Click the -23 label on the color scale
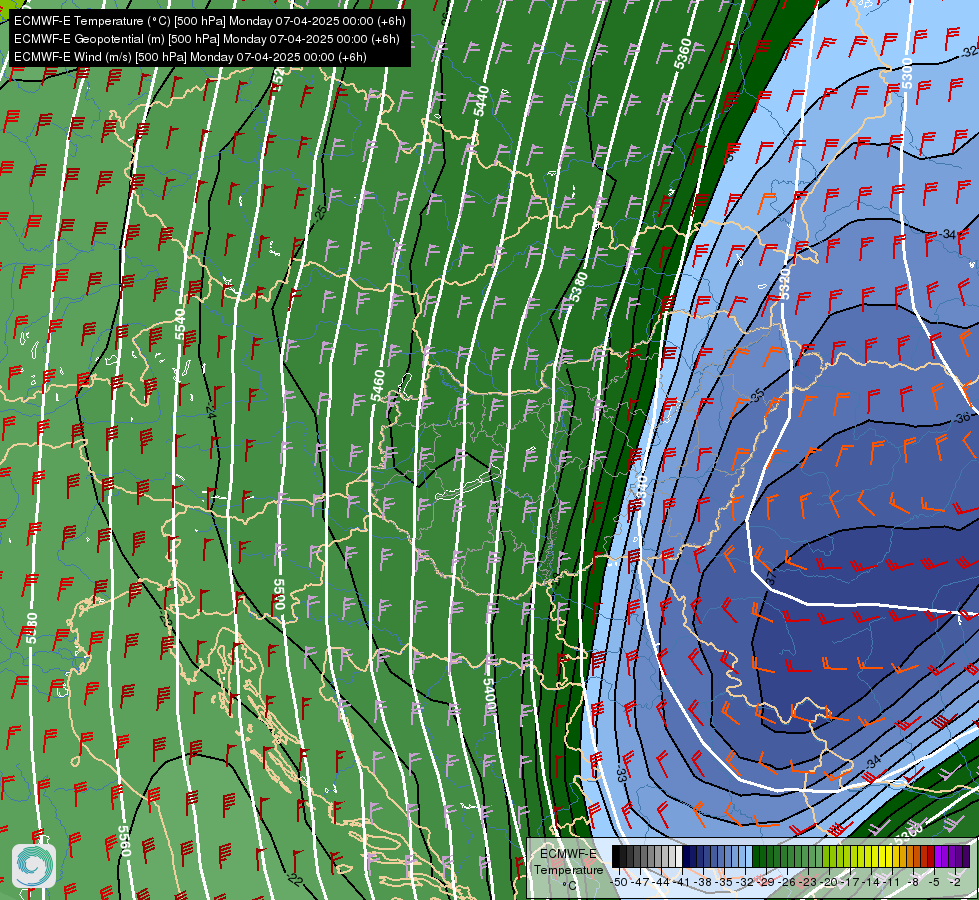The height and width of the screenshot is (900, 979). [x=809, y=882]
